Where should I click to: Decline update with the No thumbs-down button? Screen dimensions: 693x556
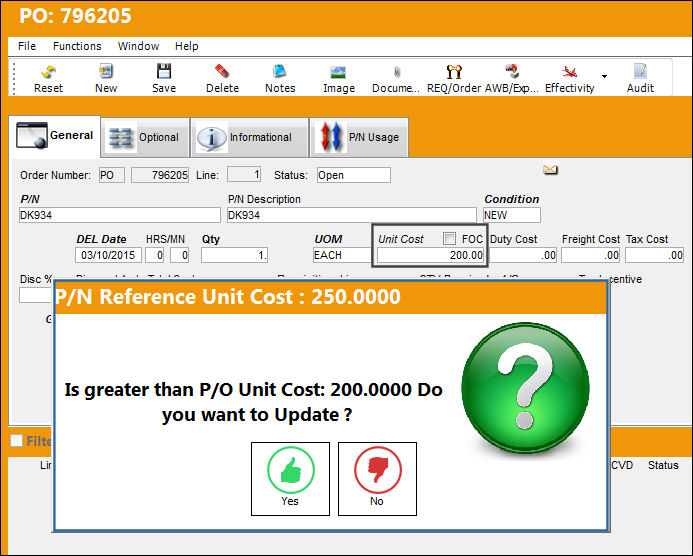377,479
